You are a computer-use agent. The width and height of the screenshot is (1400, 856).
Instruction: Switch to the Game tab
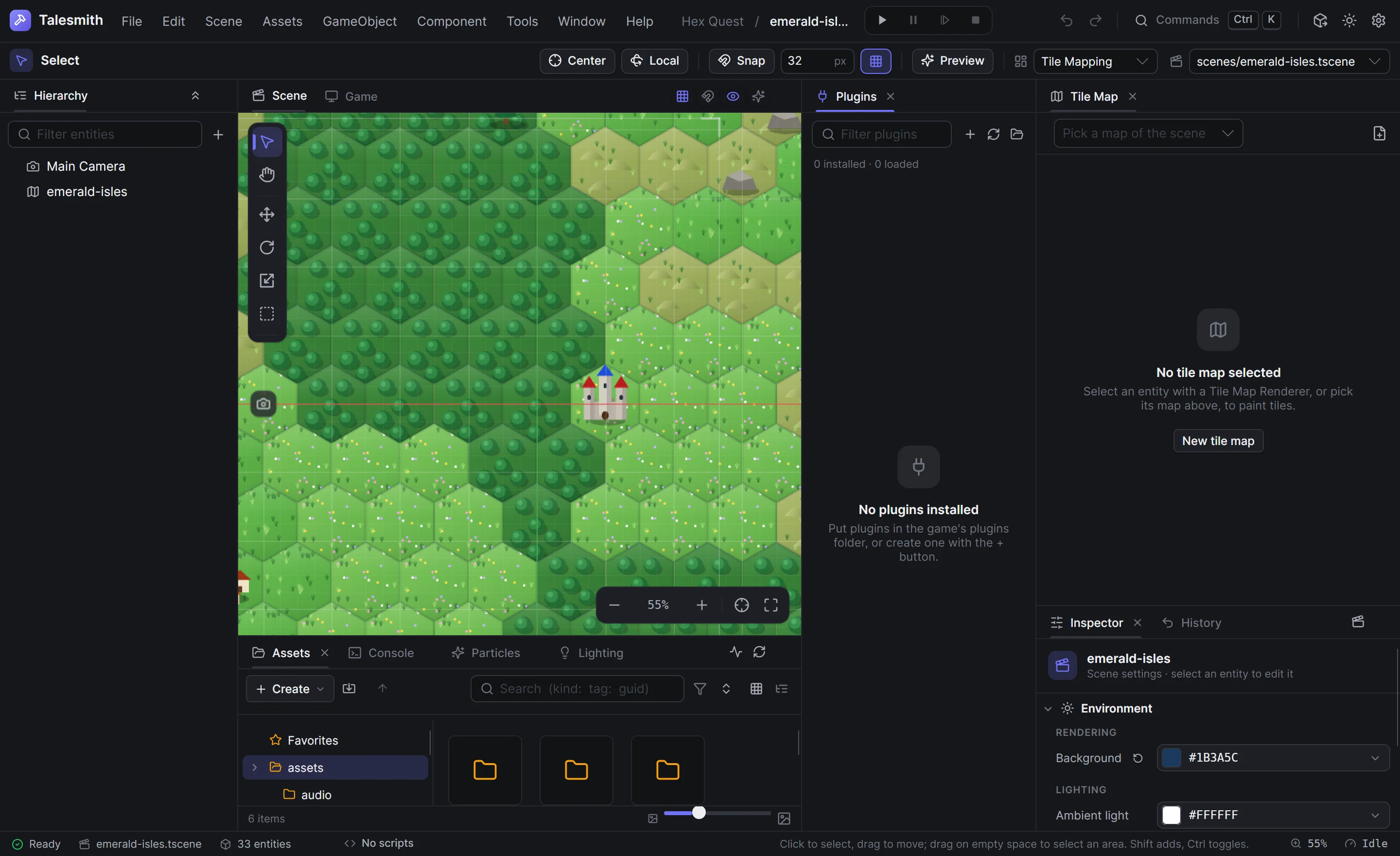(x=351, y=97)
